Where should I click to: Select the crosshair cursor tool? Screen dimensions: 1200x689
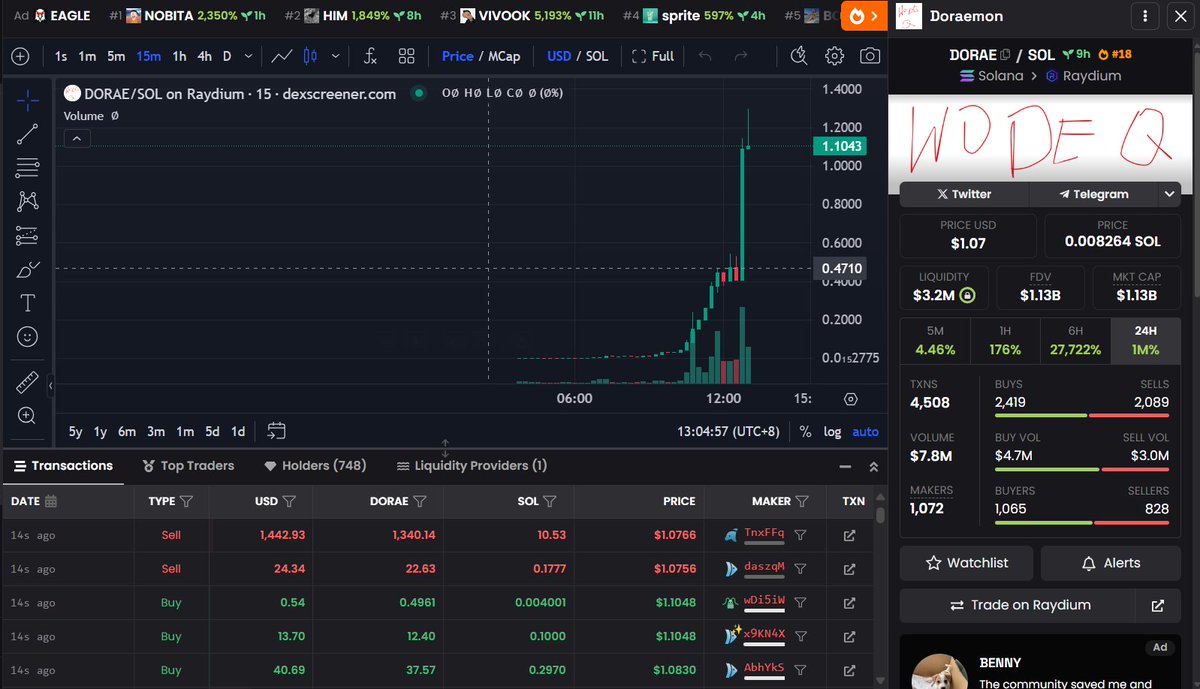(28, 100)
